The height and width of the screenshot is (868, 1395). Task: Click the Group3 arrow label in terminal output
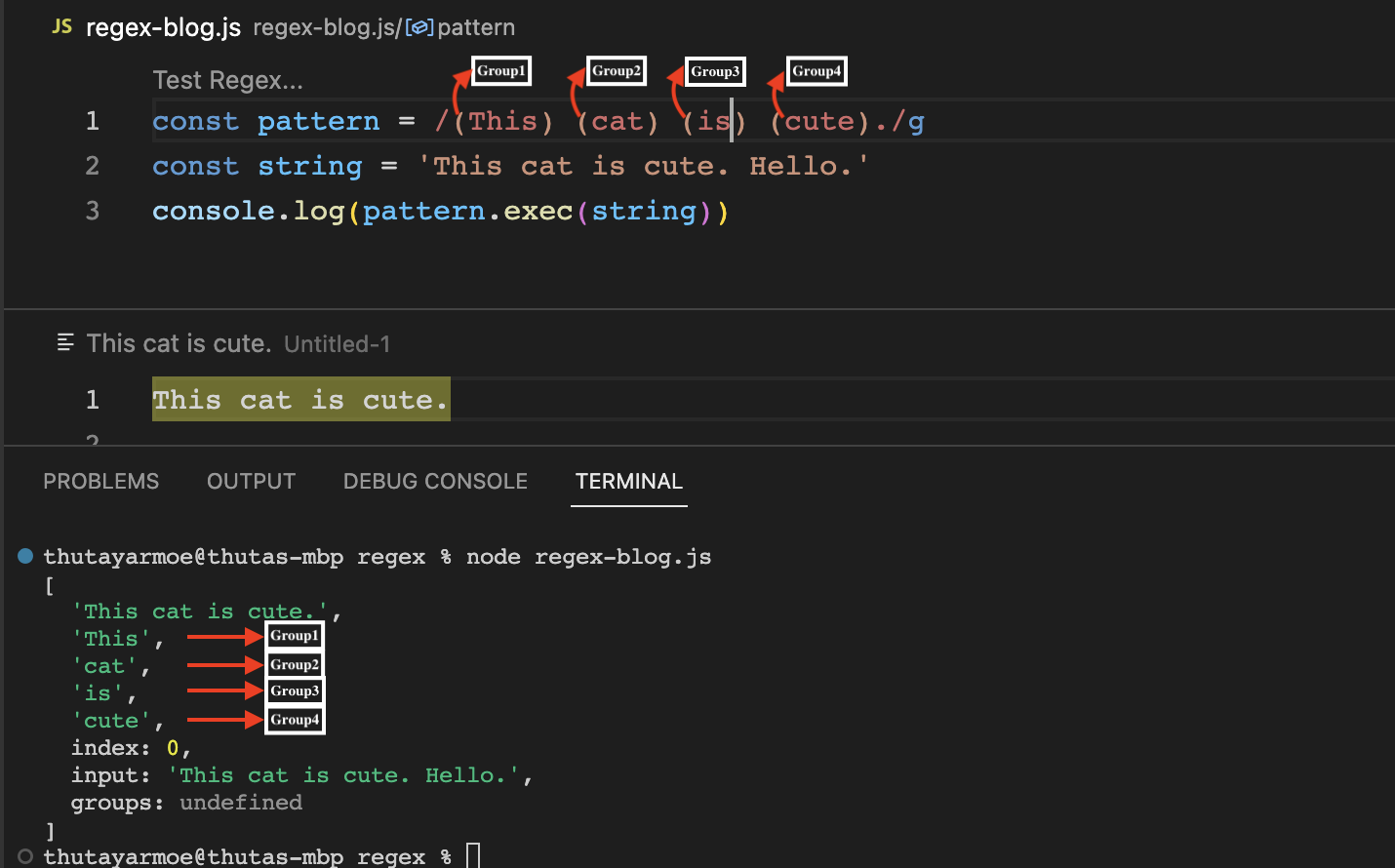coord(294,690)
